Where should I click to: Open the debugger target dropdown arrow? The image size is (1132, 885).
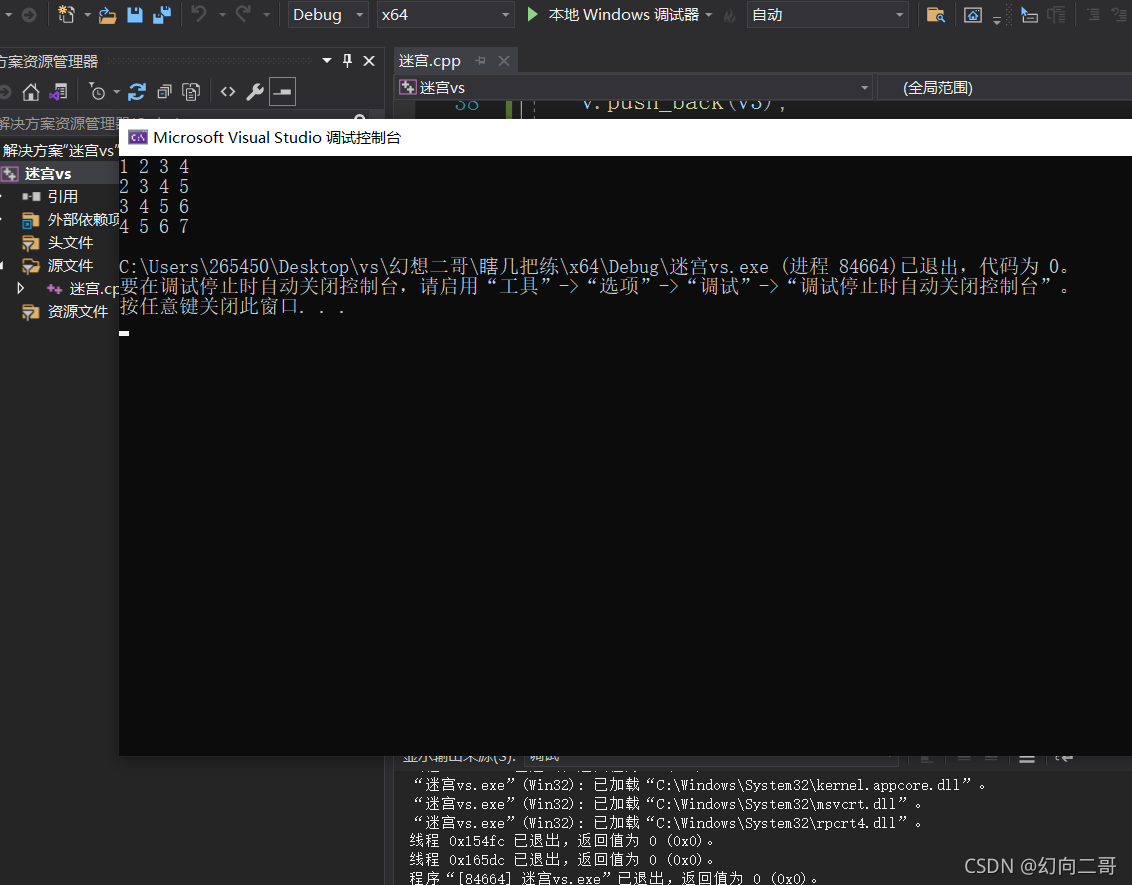[x=708, y=14]
